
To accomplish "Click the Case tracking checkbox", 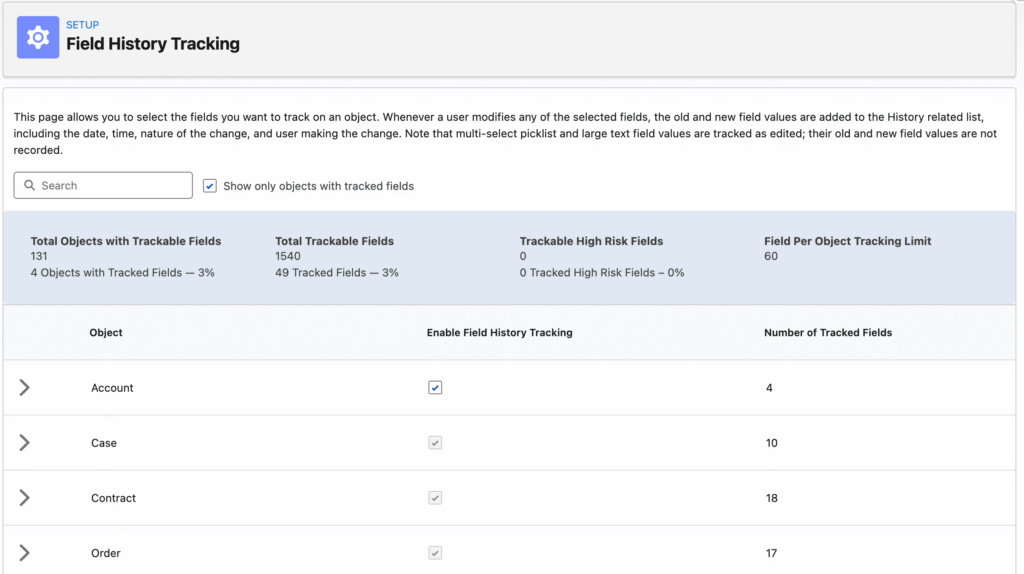I will [x=435, y=443].
